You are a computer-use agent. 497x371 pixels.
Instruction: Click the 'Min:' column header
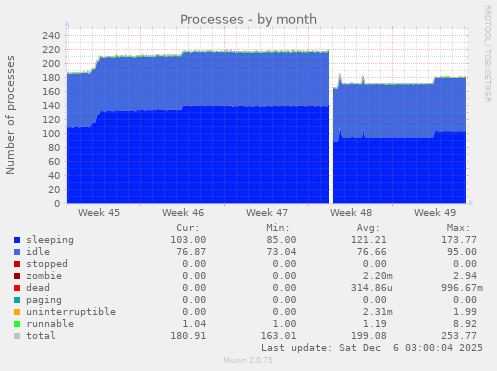[278, 228]
